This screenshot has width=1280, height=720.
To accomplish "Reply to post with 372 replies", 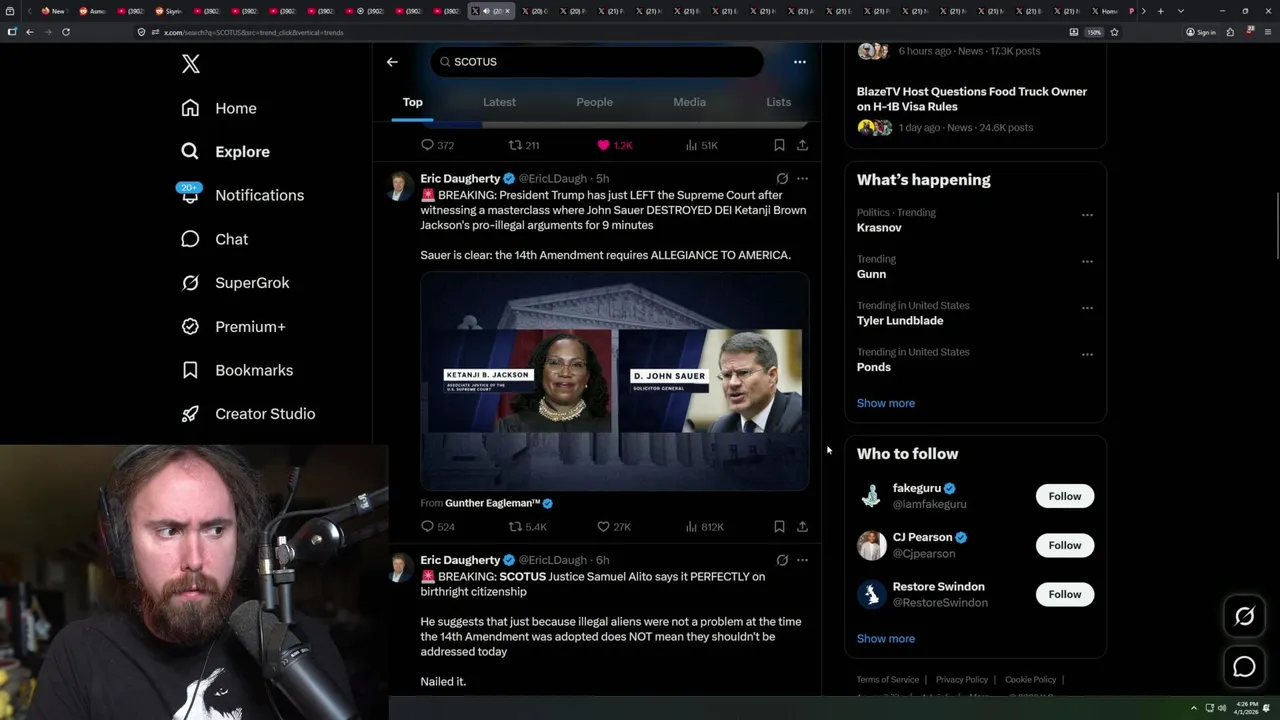I will click(437, 145).
